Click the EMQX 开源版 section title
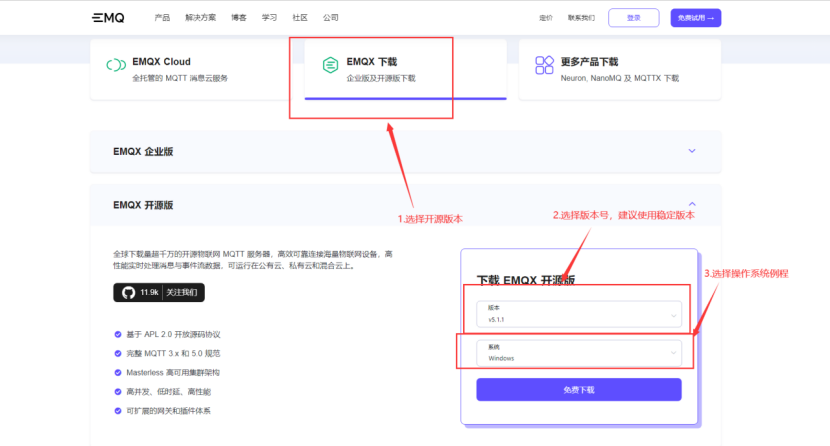The width and height of the screenshot is (830, 446). click(143, 205)
